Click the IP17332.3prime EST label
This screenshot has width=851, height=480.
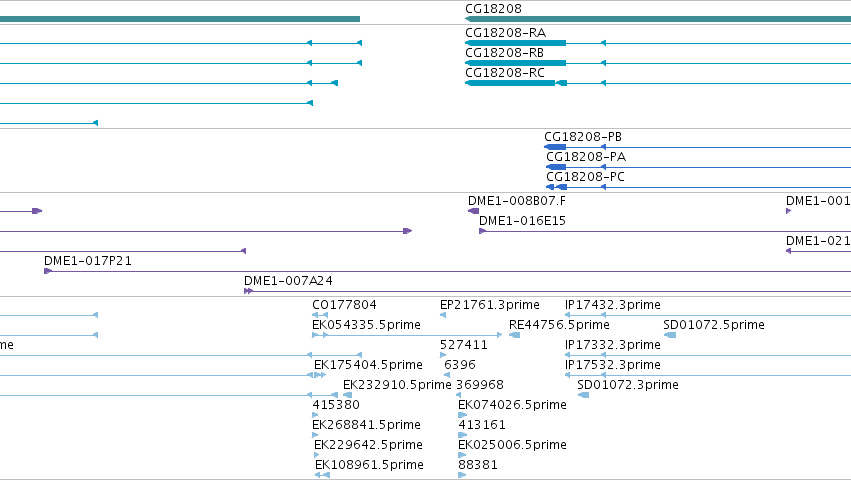tap(613, 345)
